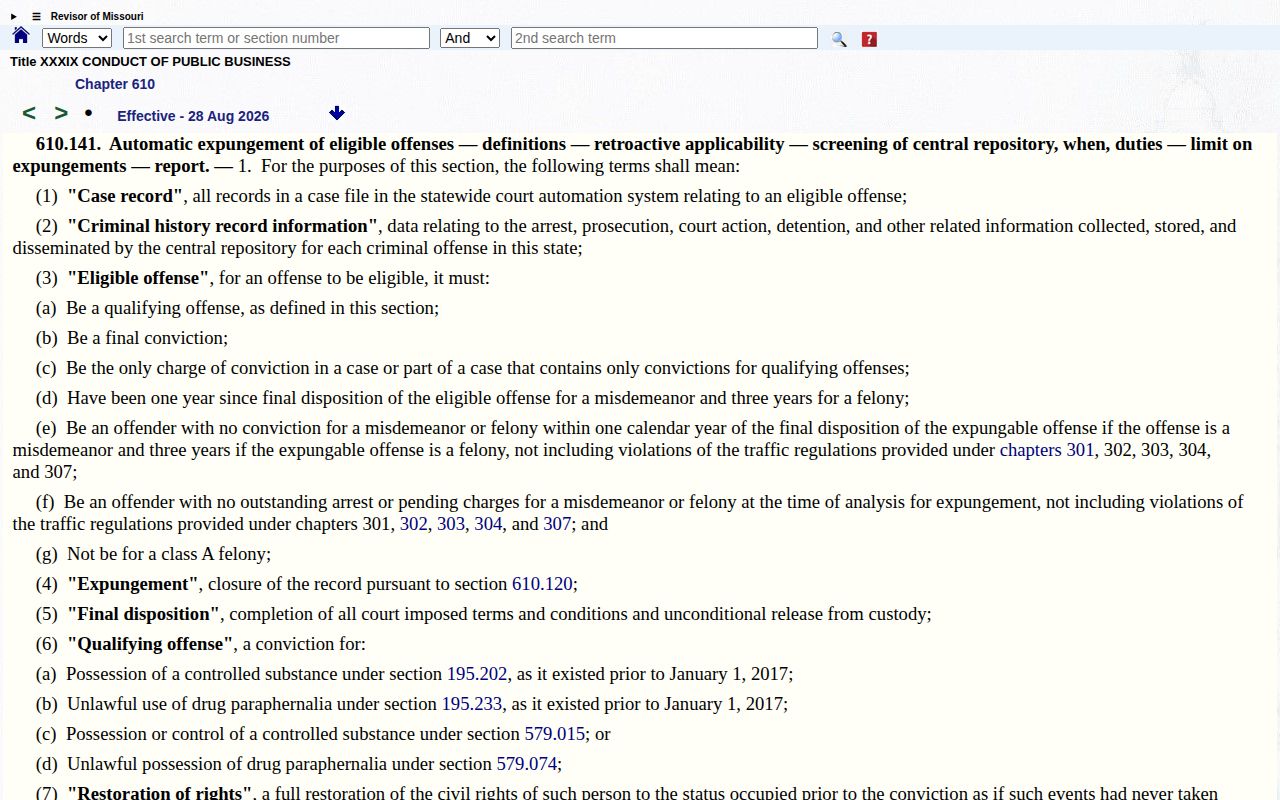1280x800 pixels.
Task: Open the Chapter 610 link
Action: 115,84
